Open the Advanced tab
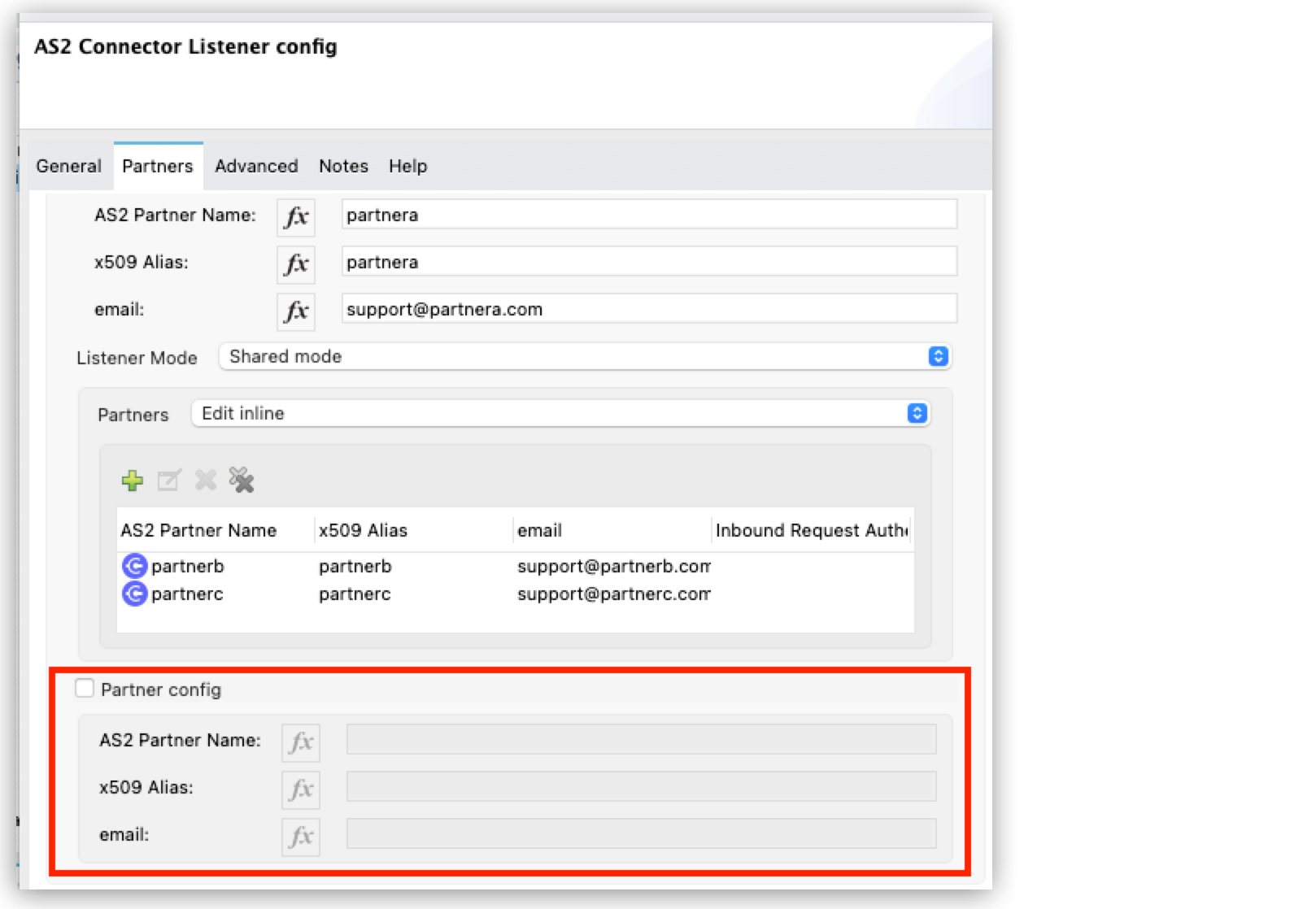Screen dimensions: 1316x909 256,166
